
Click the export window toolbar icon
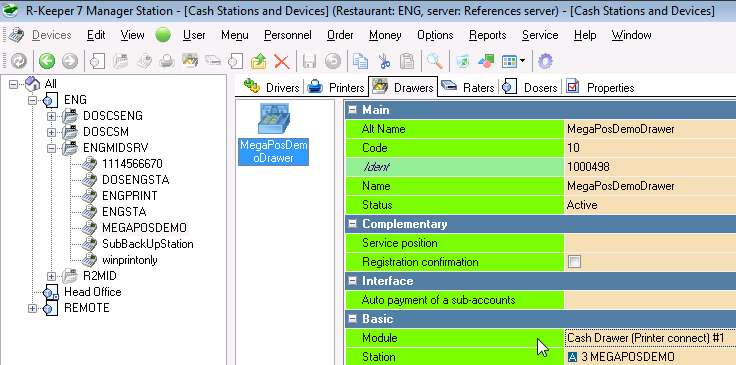463,61
